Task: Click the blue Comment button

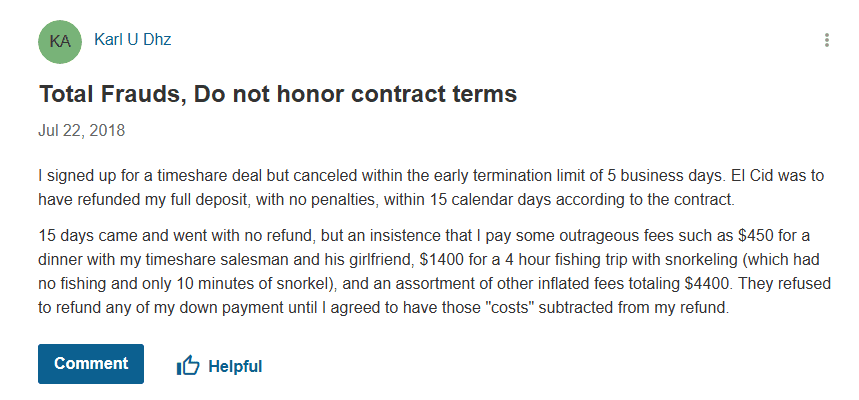Action: [91, 364]
